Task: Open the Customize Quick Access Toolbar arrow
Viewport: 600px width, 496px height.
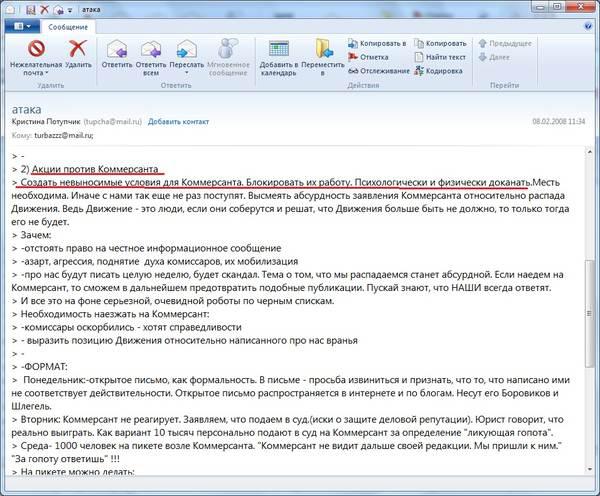Action: [70, 10]
